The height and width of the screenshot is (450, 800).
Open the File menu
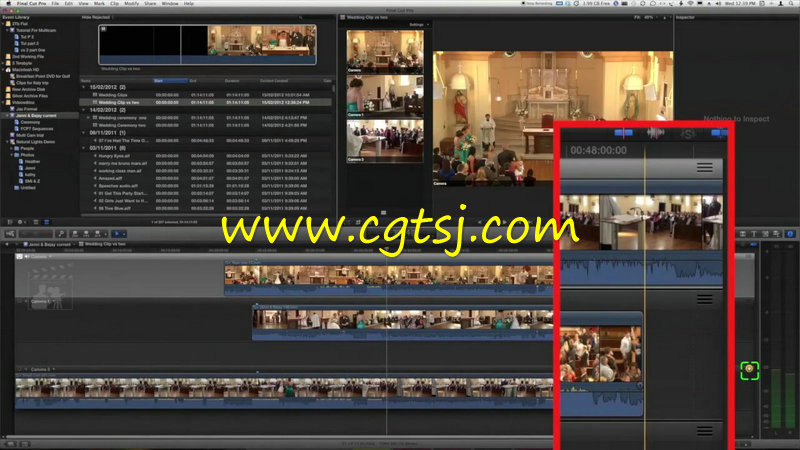[x=55, y=4]
